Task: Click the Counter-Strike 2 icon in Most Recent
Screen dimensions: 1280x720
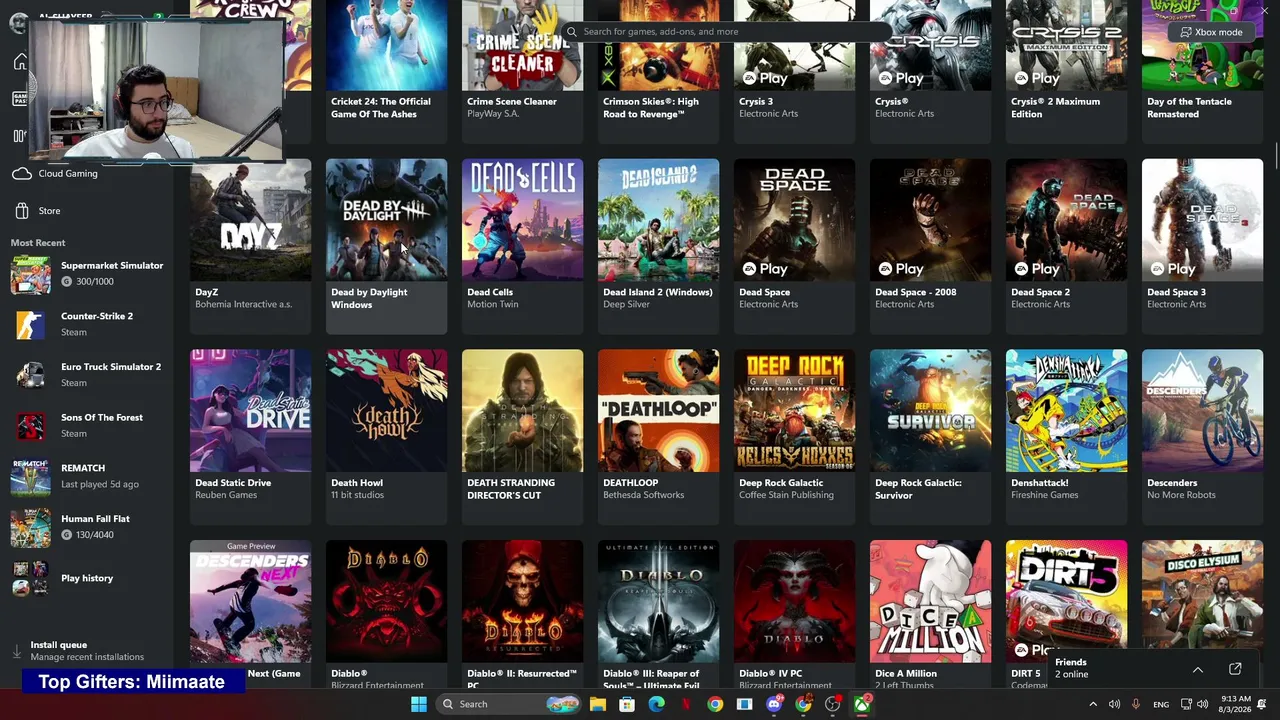Action: 30,324
